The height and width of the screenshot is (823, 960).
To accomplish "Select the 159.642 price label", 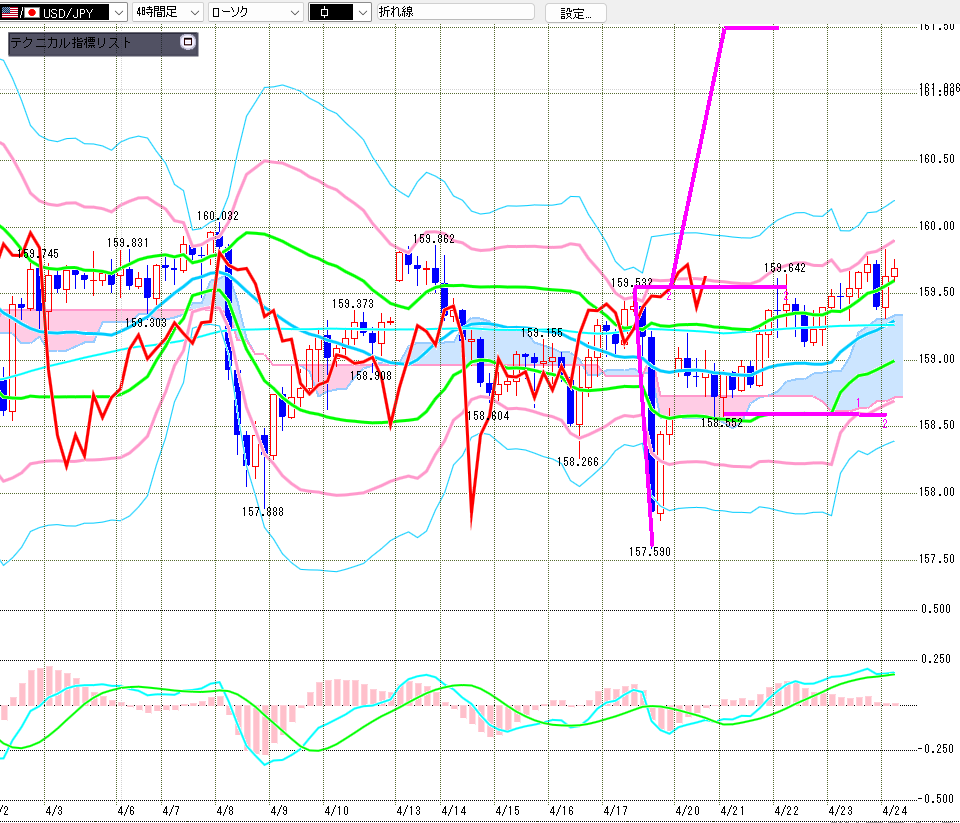I will (x=784, y=268).
